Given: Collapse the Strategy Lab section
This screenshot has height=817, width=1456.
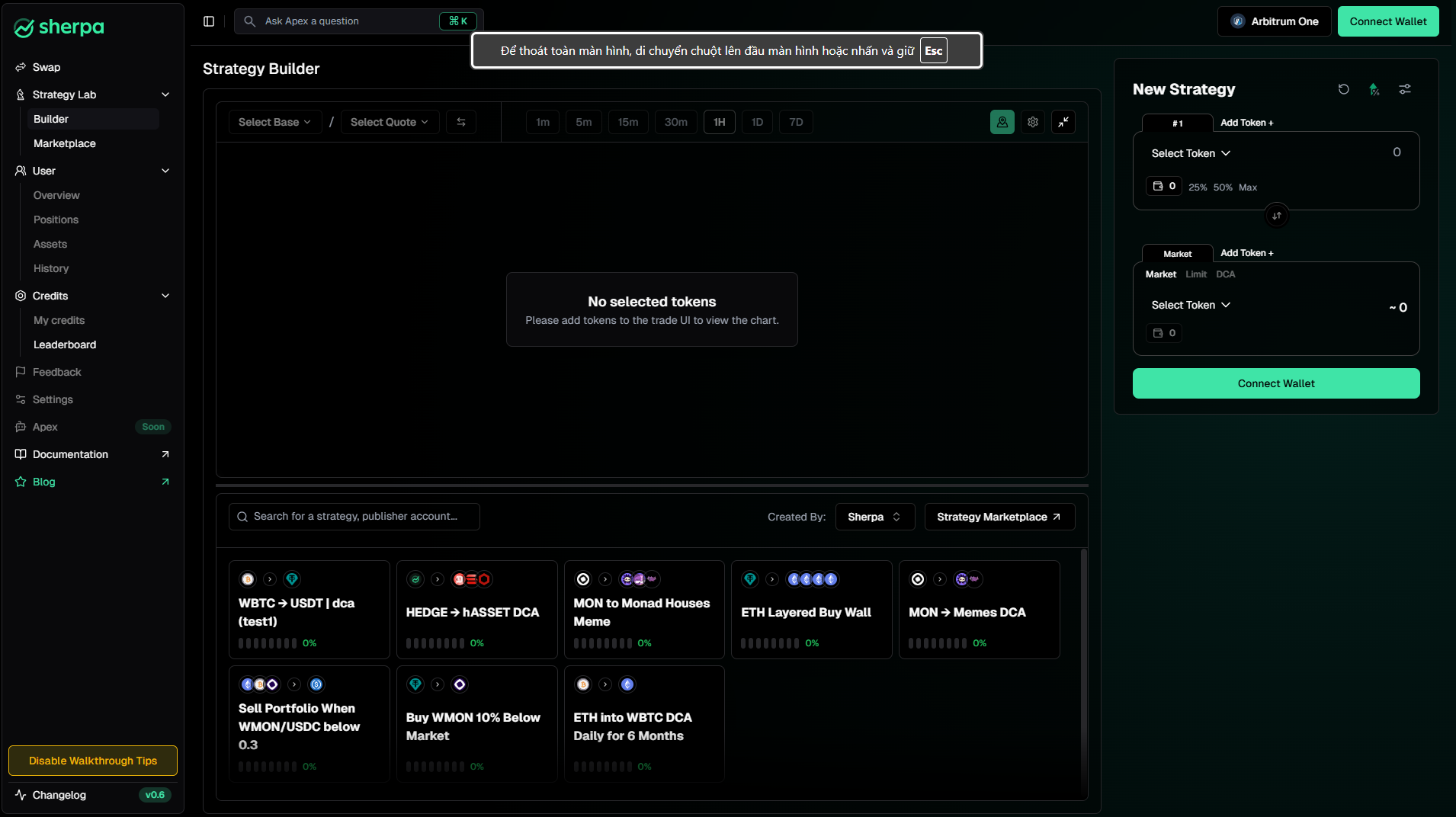Looking at the screenshot, I should point(165,95).
